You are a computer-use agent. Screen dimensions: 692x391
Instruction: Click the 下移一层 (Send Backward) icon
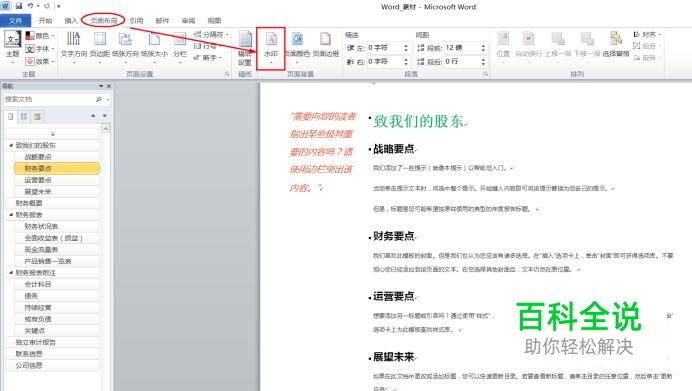coord(587,39)
